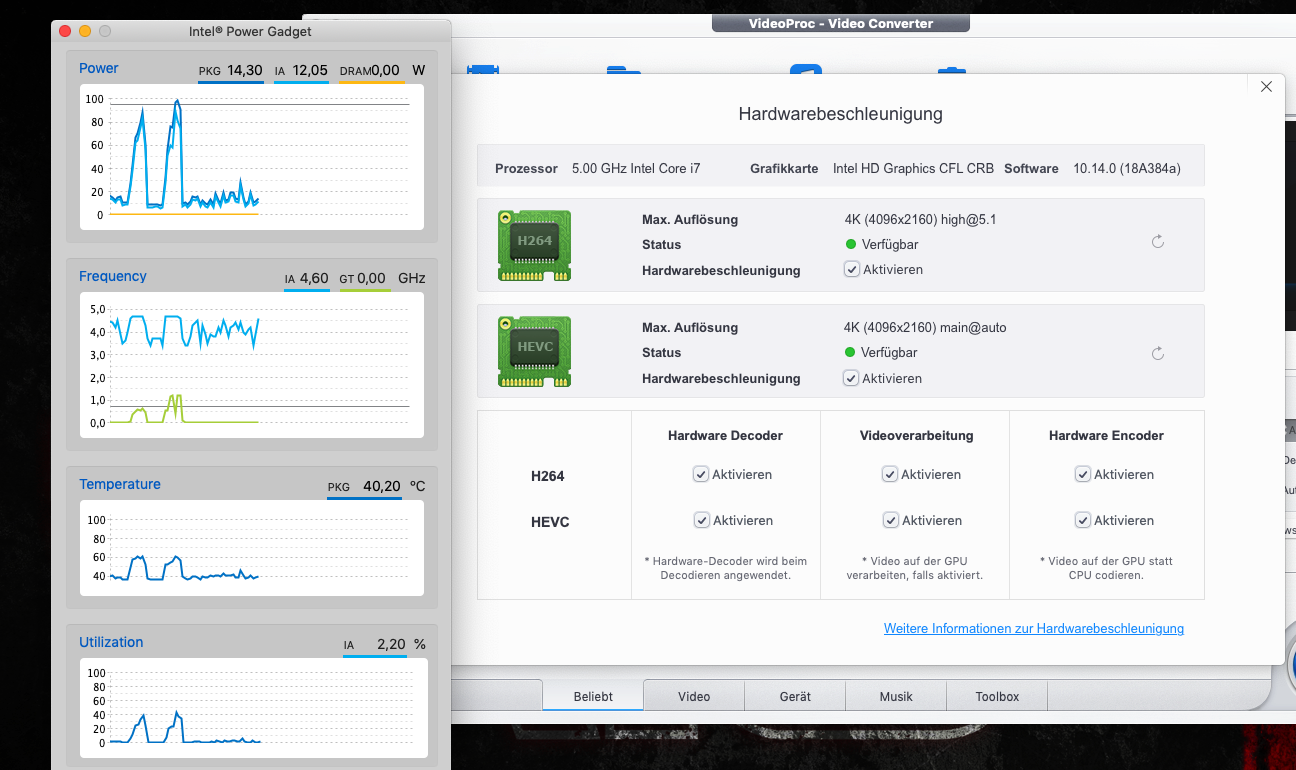Click the 4K (4096x2160) main@auto value
Screen dimensions: 1296x770
tap(926, 327)
